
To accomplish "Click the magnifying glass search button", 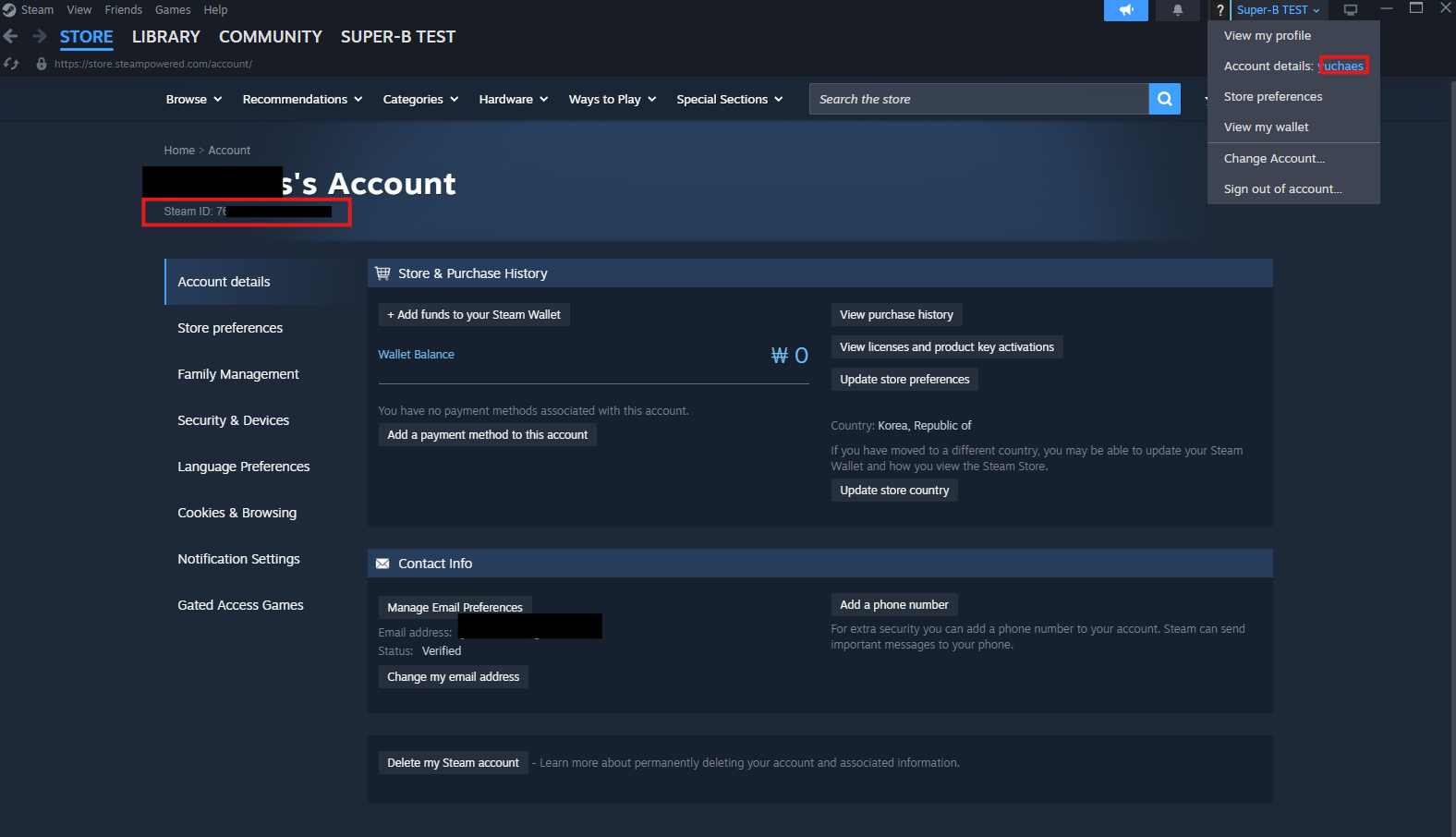I will pos(1164,99).
